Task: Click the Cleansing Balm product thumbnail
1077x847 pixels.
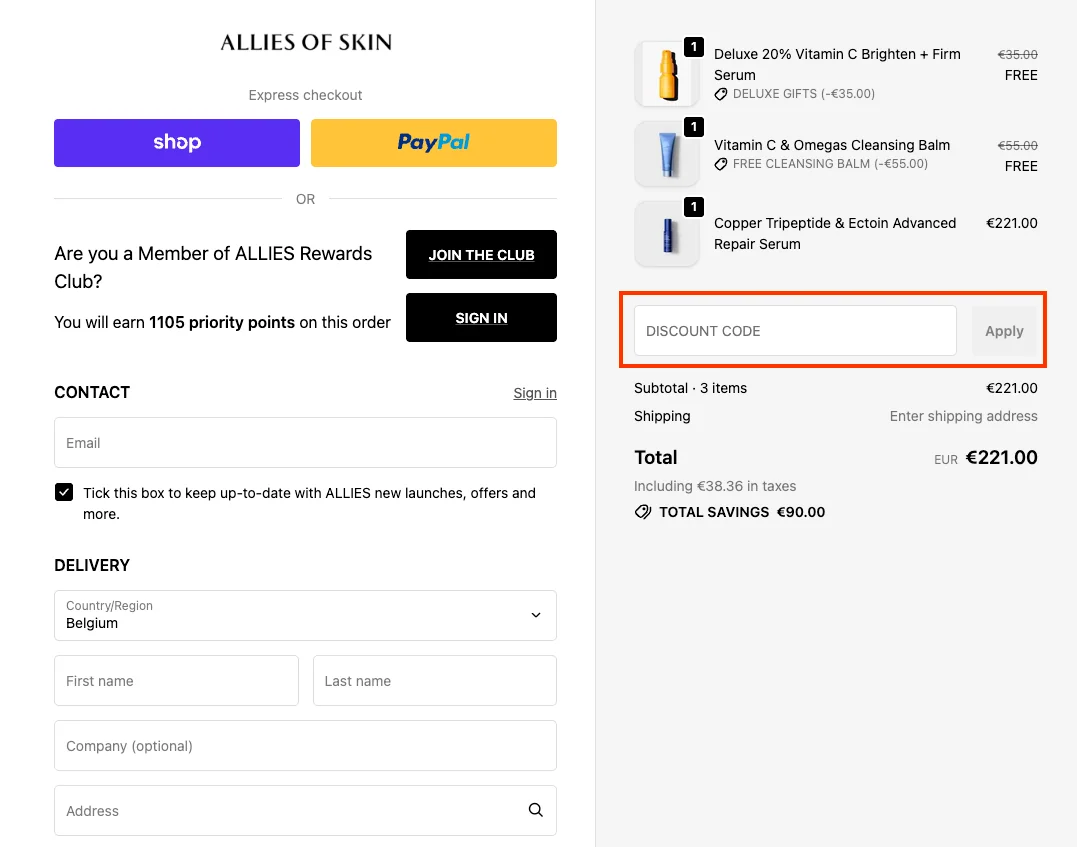Action: (x=667, y=154)
